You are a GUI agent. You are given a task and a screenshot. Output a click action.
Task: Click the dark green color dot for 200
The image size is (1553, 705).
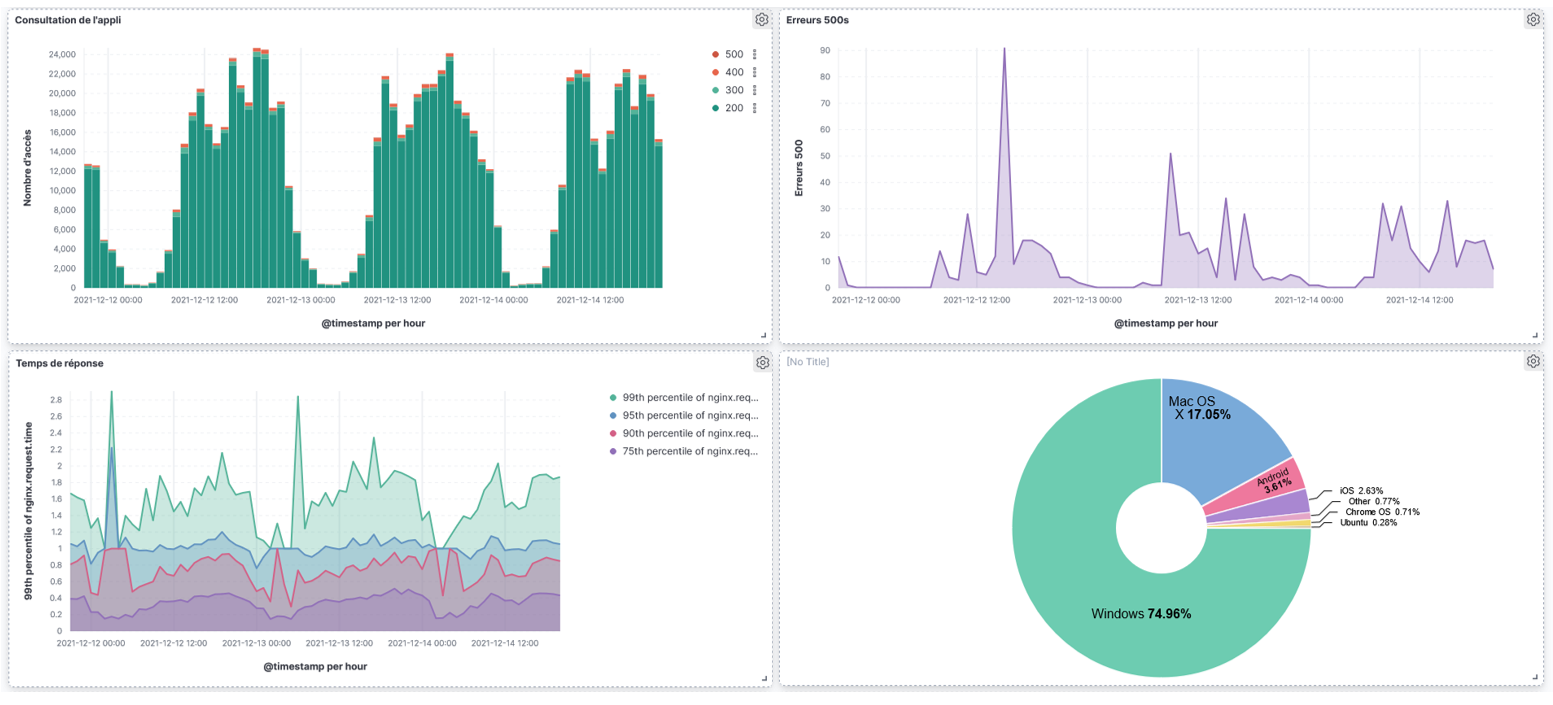(x=714, y=108)
